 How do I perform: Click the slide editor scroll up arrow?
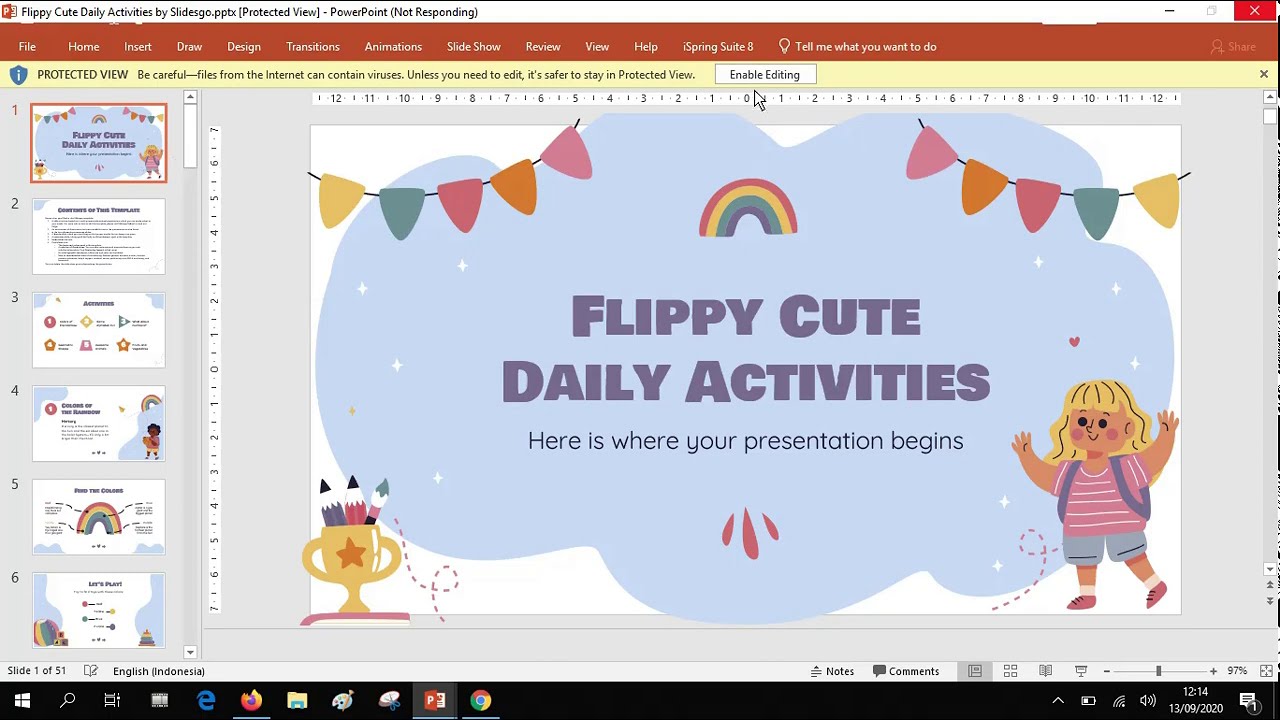1270,97
